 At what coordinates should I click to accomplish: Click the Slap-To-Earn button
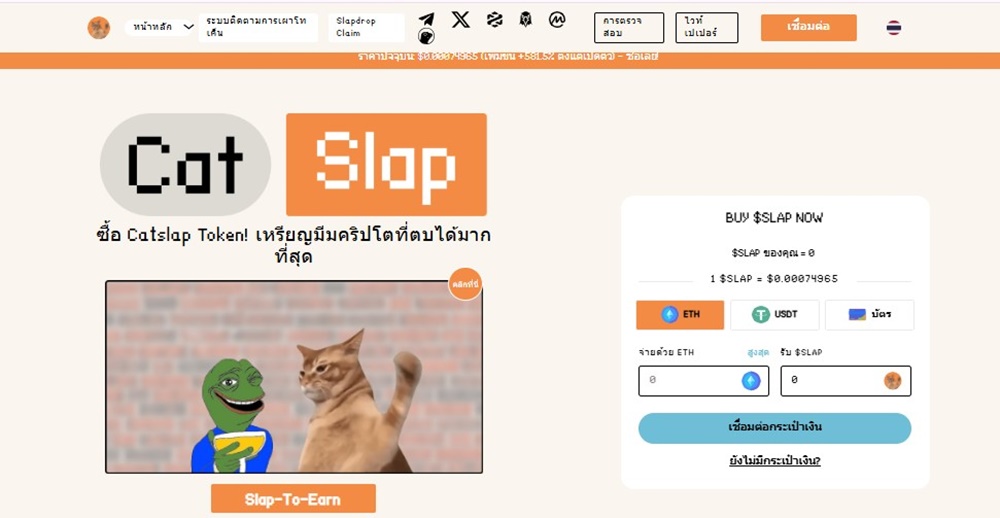(293, 499)
